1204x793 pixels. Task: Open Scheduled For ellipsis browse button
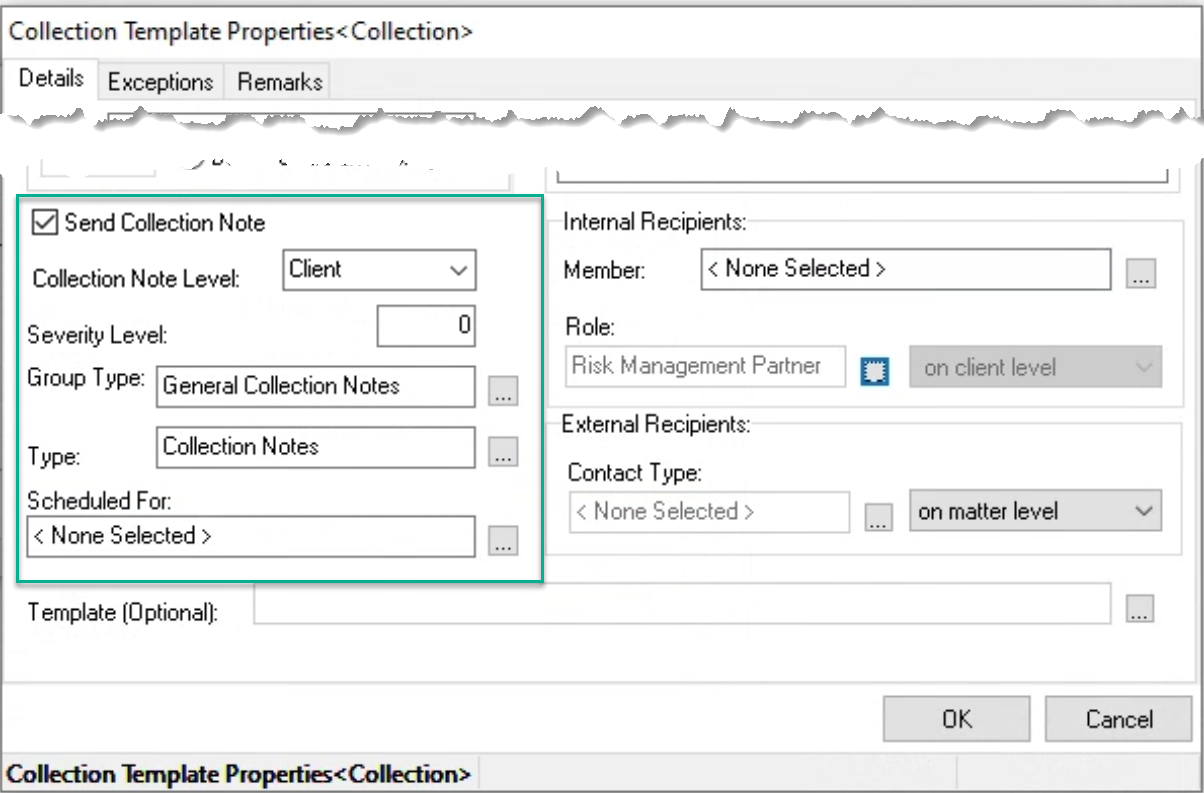click(503, 541)
